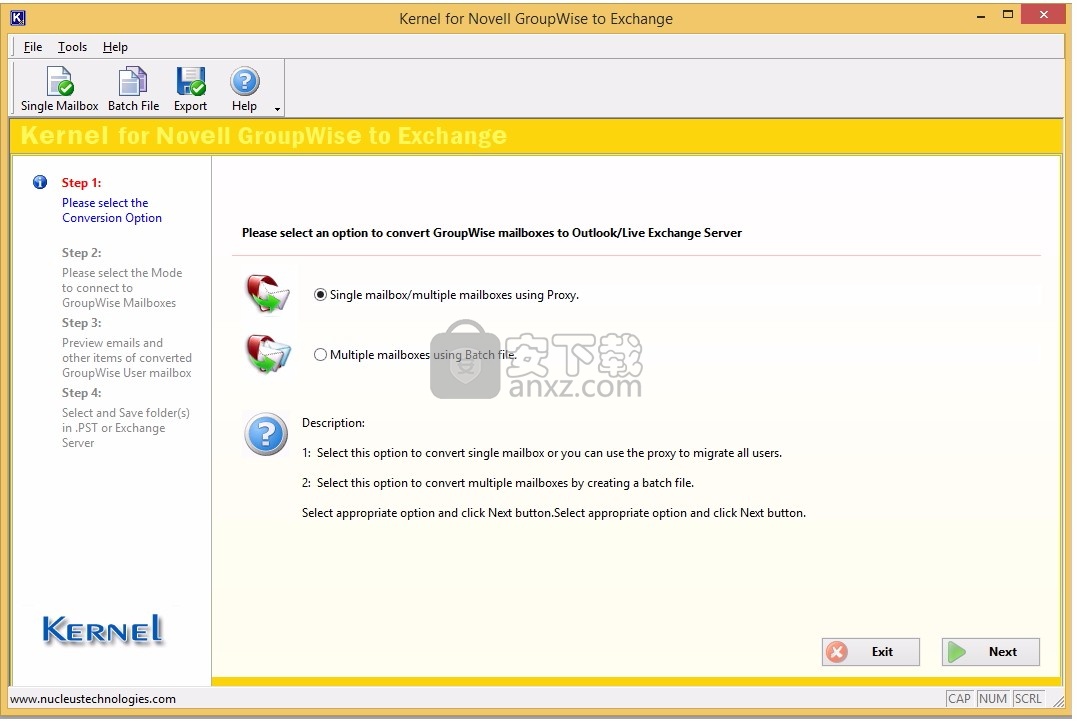Open the File menu

33,47
